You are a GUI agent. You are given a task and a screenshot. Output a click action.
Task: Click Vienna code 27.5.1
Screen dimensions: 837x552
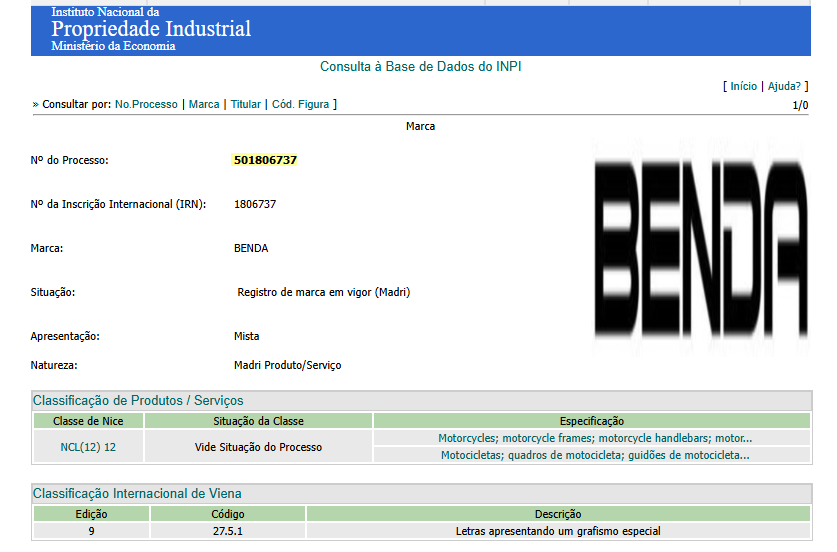point(227,531)
